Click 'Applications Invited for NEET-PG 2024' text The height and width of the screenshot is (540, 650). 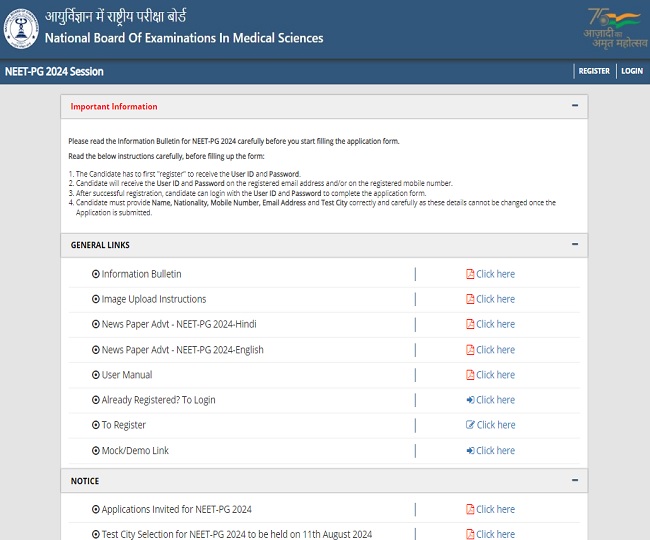(177, 509)
